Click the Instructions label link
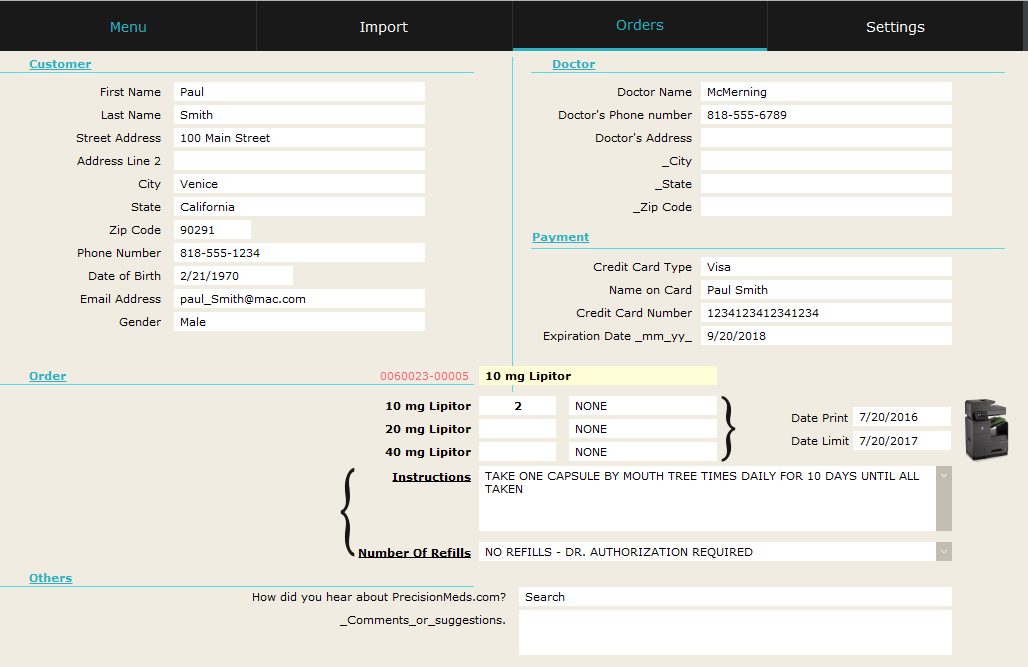Image resolution: width=1028 pixels, height=667 pixels. [x=431, y=477]
